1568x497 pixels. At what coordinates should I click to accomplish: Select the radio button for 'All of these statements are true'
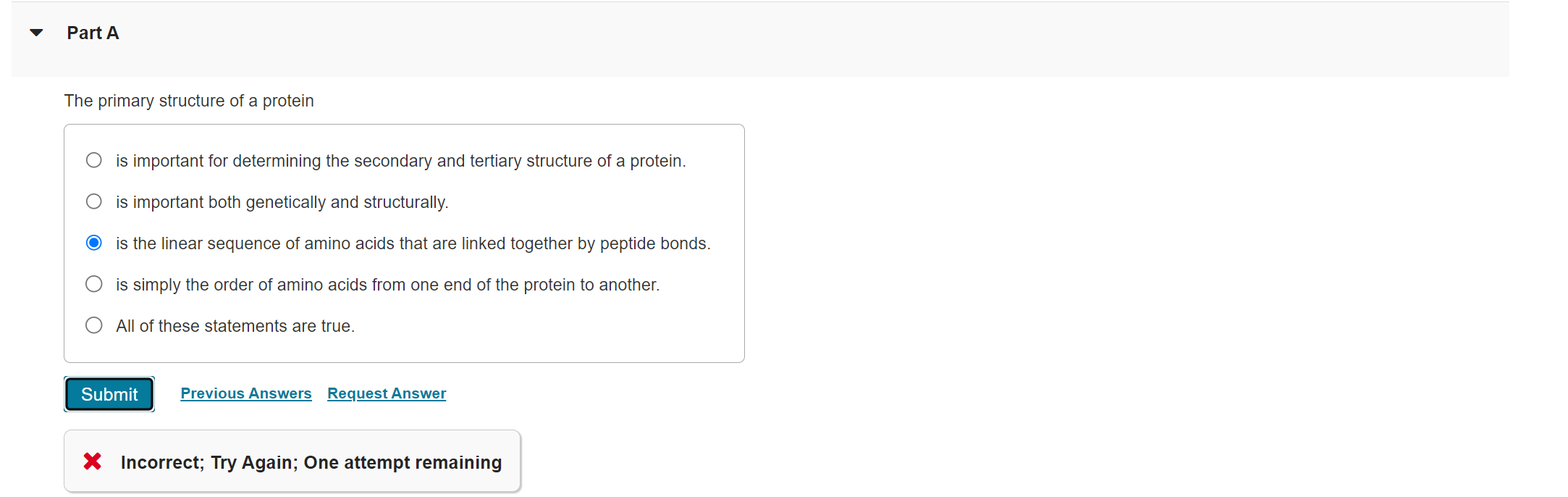(x=93, y=325)
